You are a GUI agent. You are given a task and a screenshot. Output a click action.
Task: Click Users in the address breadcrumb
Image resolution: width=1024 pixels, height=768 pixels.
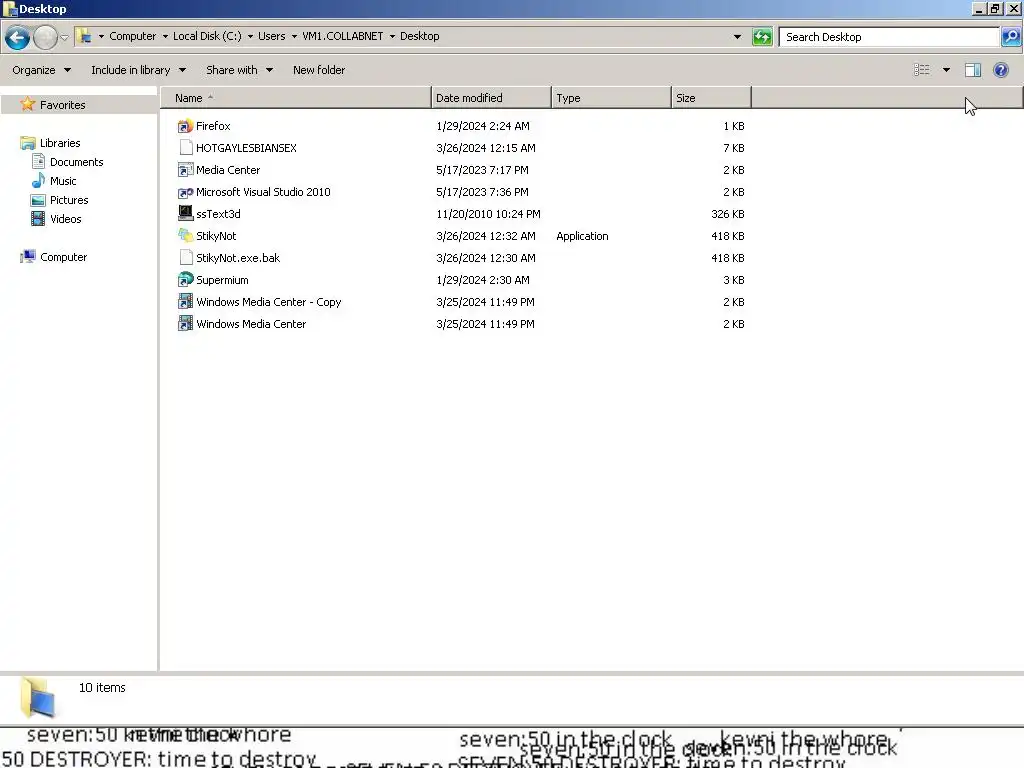pos(272,36)
